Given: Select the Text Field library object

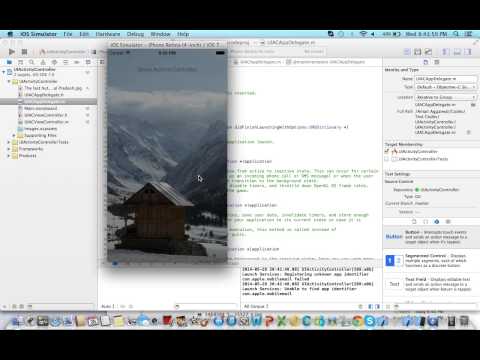Looking at the screenshot, I should (x=432, y=284).
